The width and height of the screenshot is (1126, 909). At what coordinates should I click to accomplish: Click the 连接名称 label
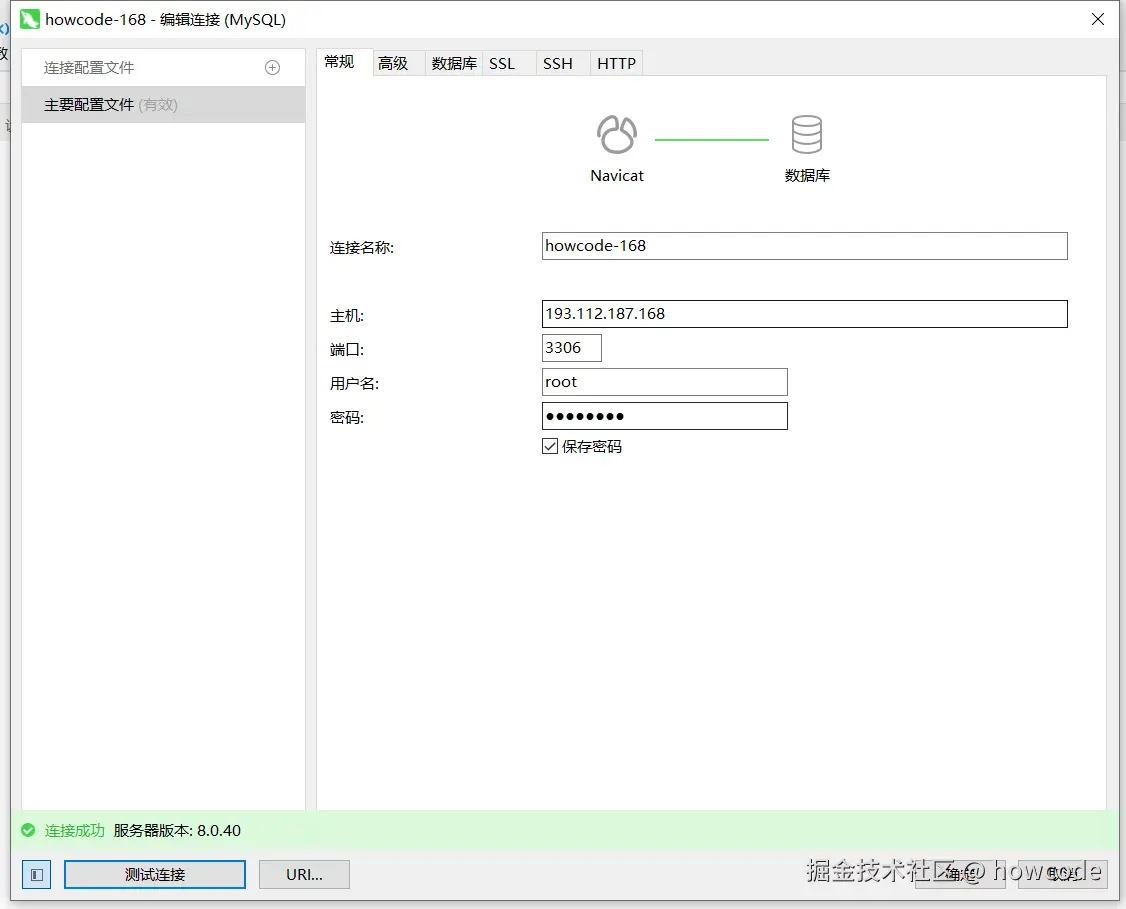click(x=362, y=248)
